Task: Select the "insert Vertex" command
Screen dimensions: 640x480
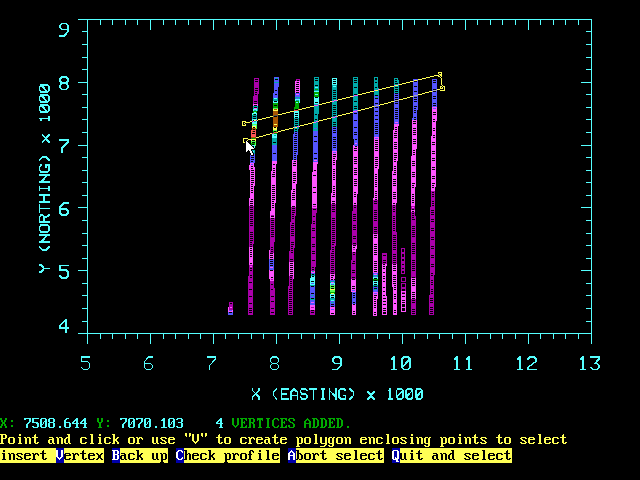Action: click(52, 456)
